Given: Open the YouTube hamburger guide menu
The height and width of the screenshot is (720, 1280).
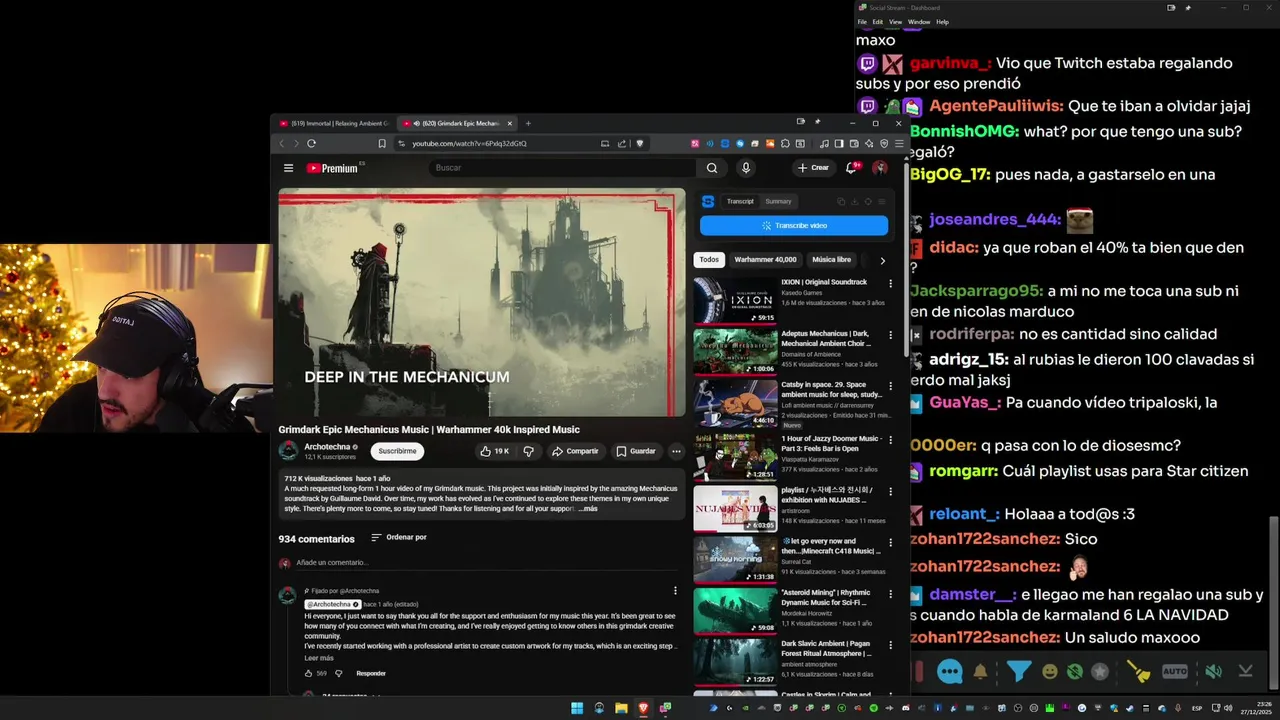Looking at the screenshot, I should pos(288,168).
